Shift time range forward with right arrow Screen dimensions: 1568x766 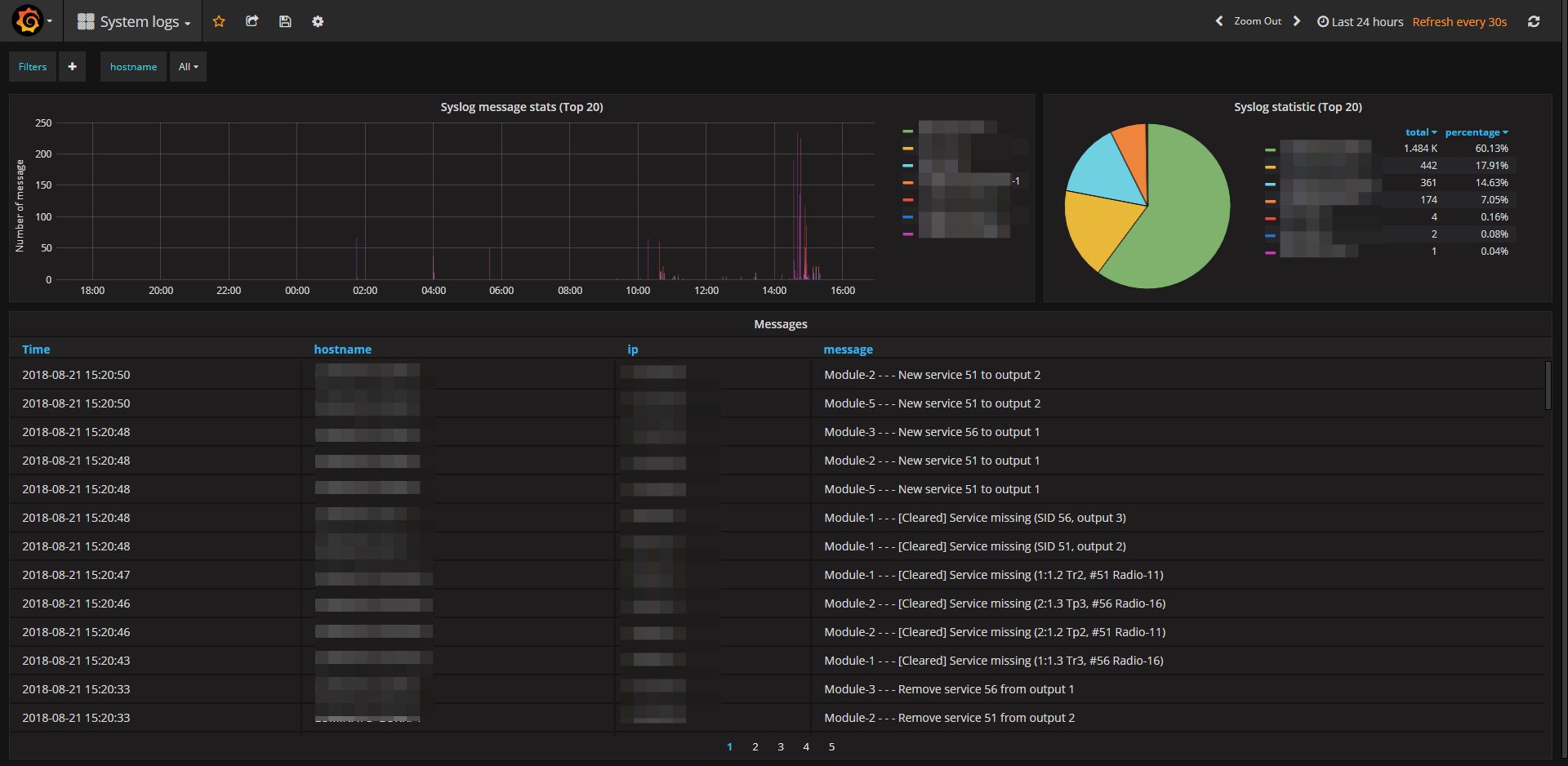click(1297, 21)
